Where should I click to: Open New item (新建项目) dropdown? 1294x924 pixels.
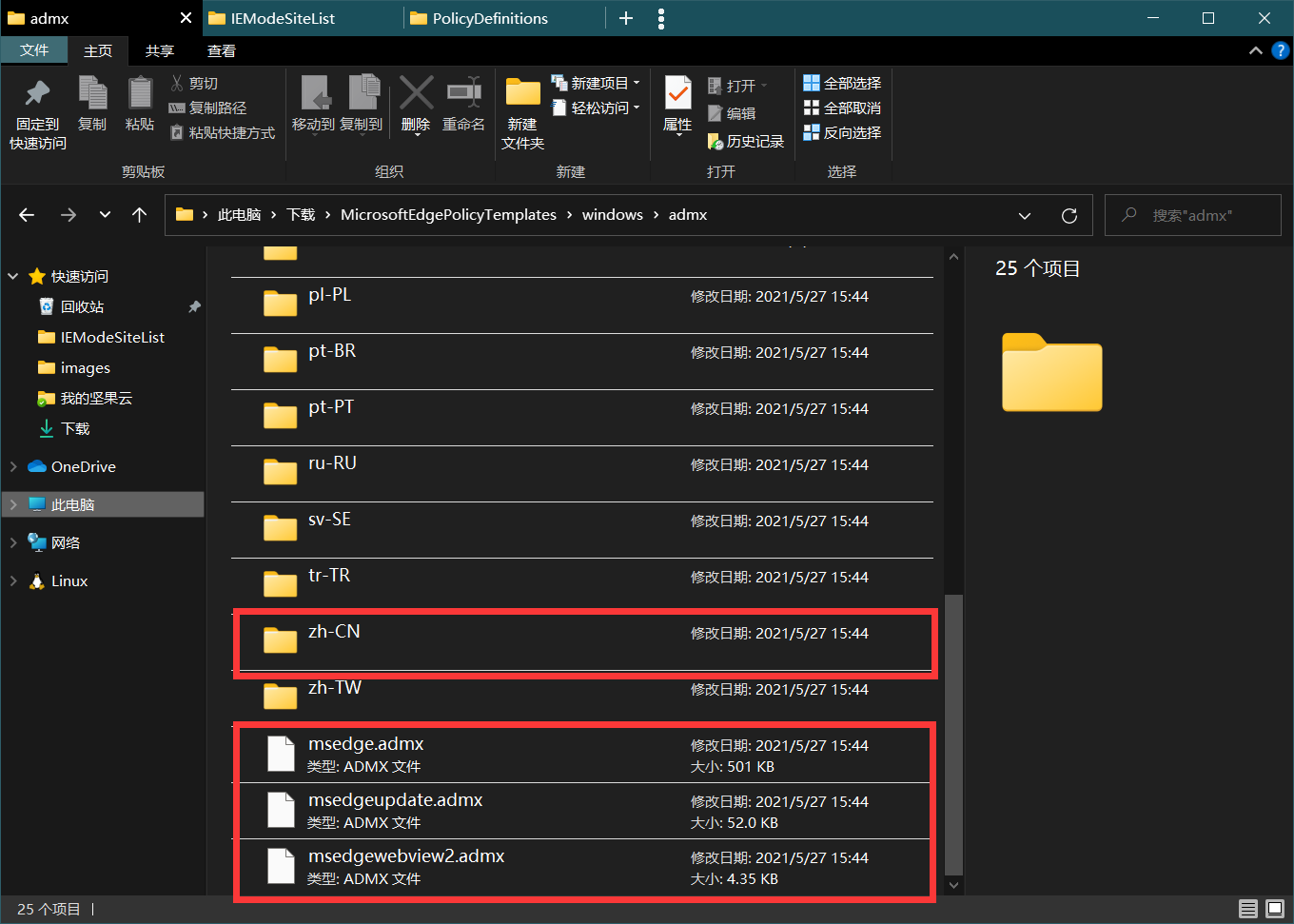point(596,84)
